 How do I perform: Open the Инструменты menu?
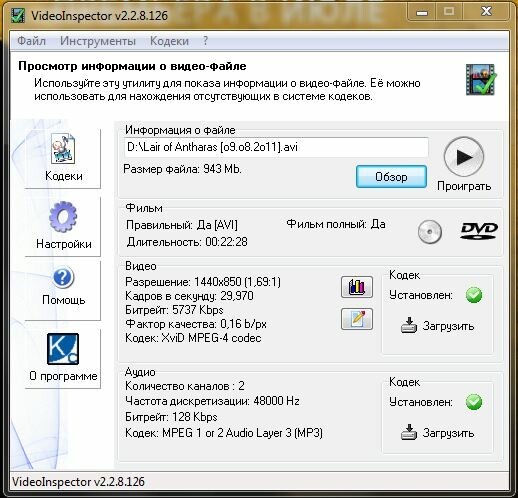click(x=98, y=41)
